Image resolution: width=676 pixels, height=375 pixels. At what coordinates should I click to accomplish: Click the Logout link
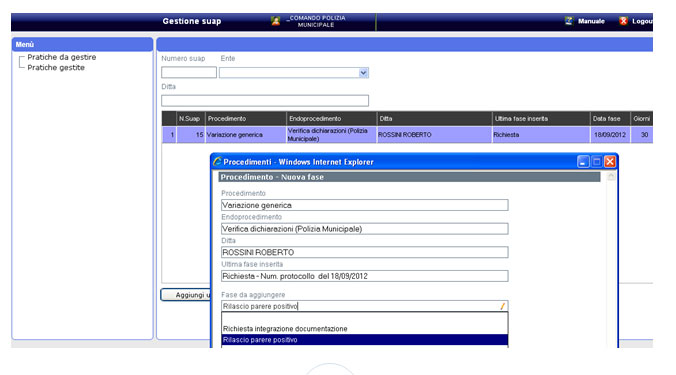pyautogui.click(x=642, y=21)
